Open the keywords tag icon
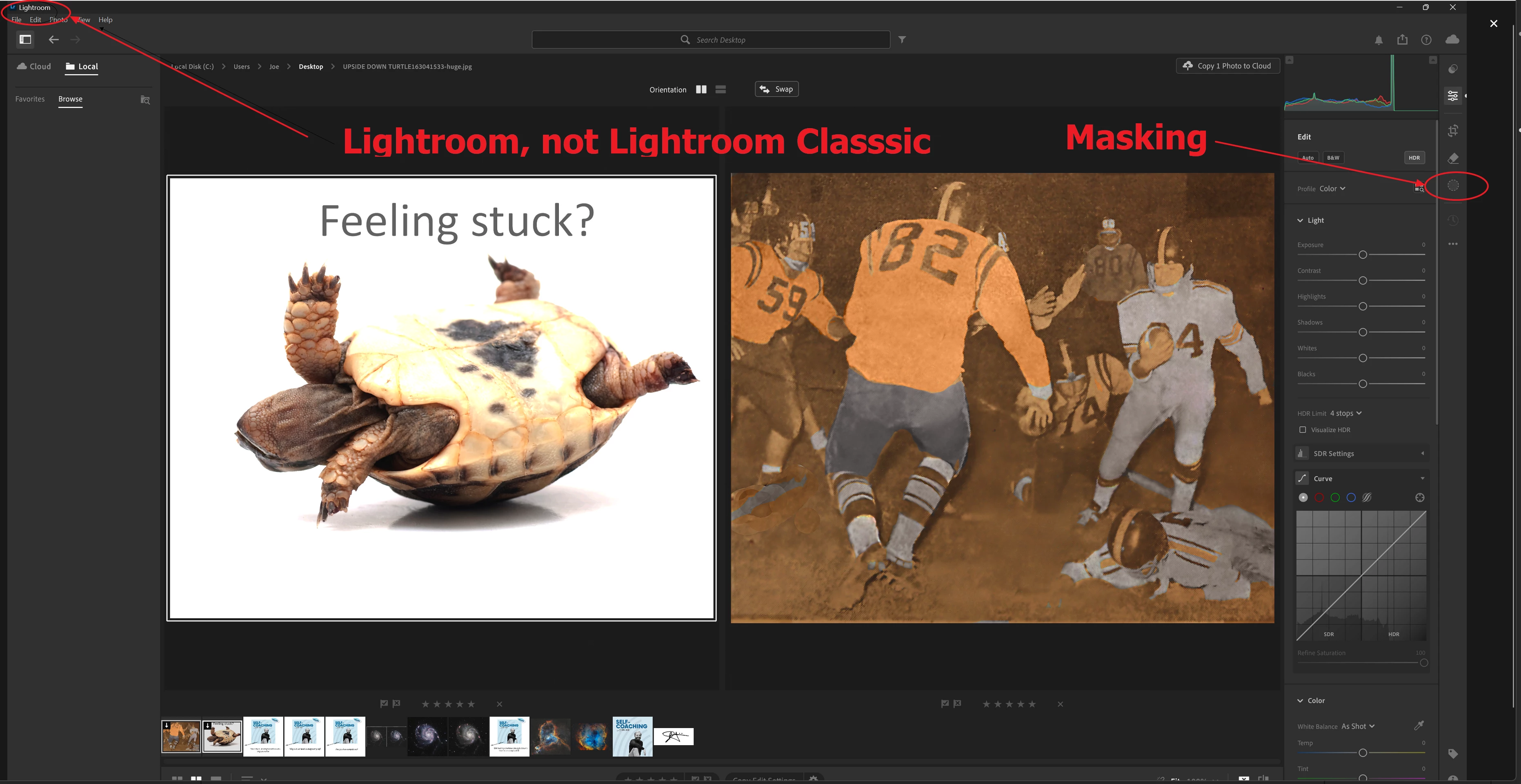Image resolution: width=1521 pixels, height=784 pixels. pyautogui.click(x=1453, y=753)
